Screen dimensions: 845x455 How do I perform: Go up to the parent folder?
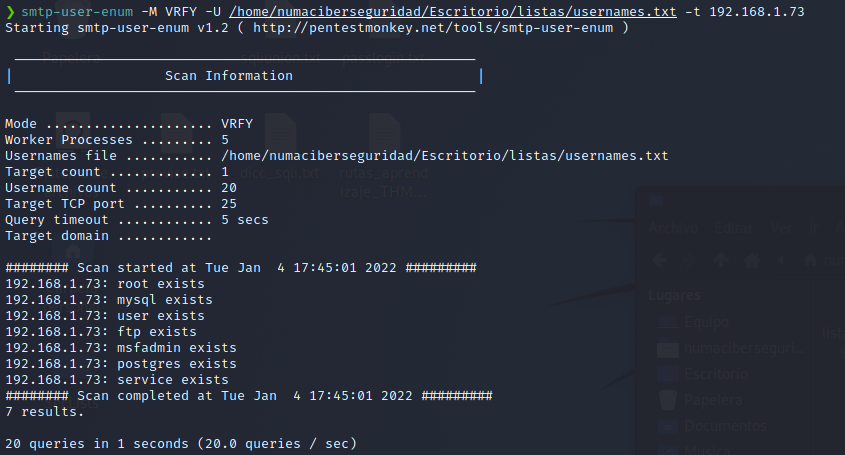coord(722,260)
